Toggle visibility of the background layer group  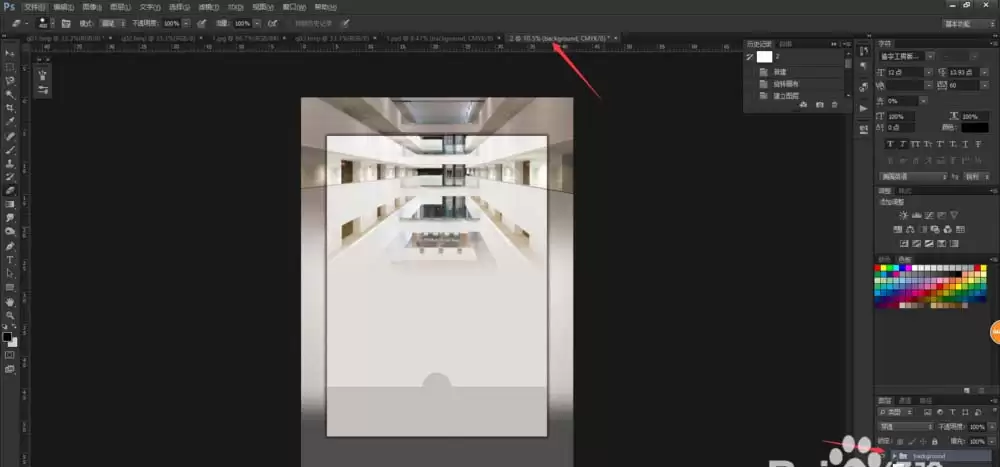882,456
